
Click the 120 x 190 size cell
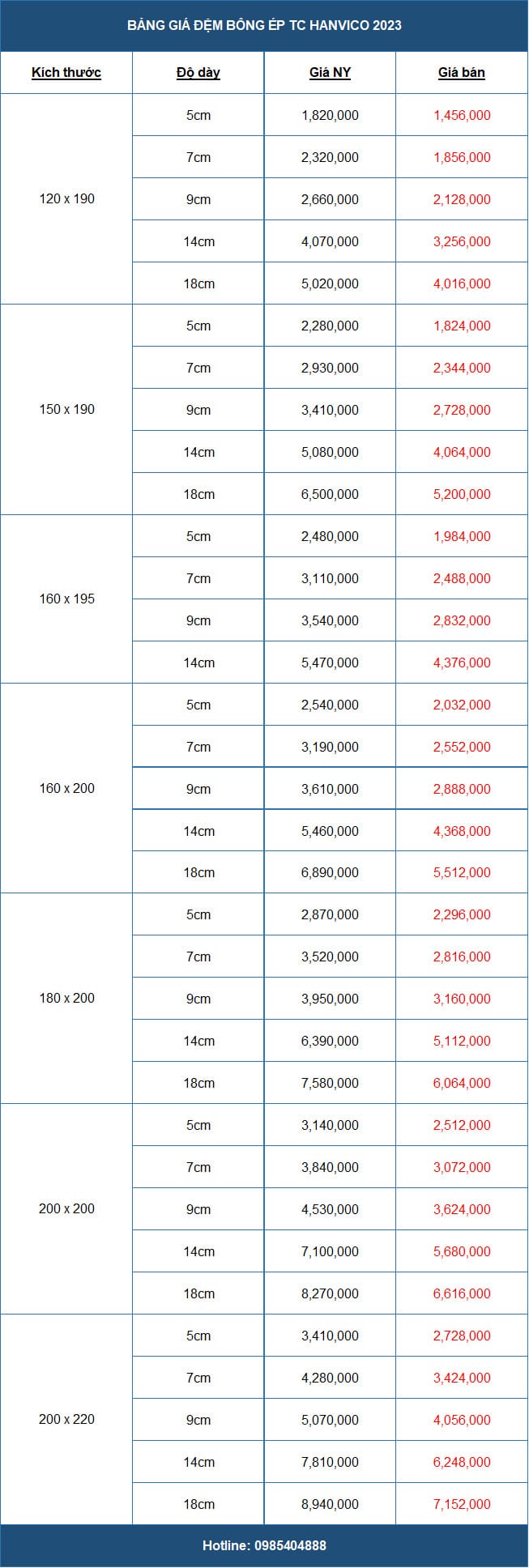click(x=66, y=199)
